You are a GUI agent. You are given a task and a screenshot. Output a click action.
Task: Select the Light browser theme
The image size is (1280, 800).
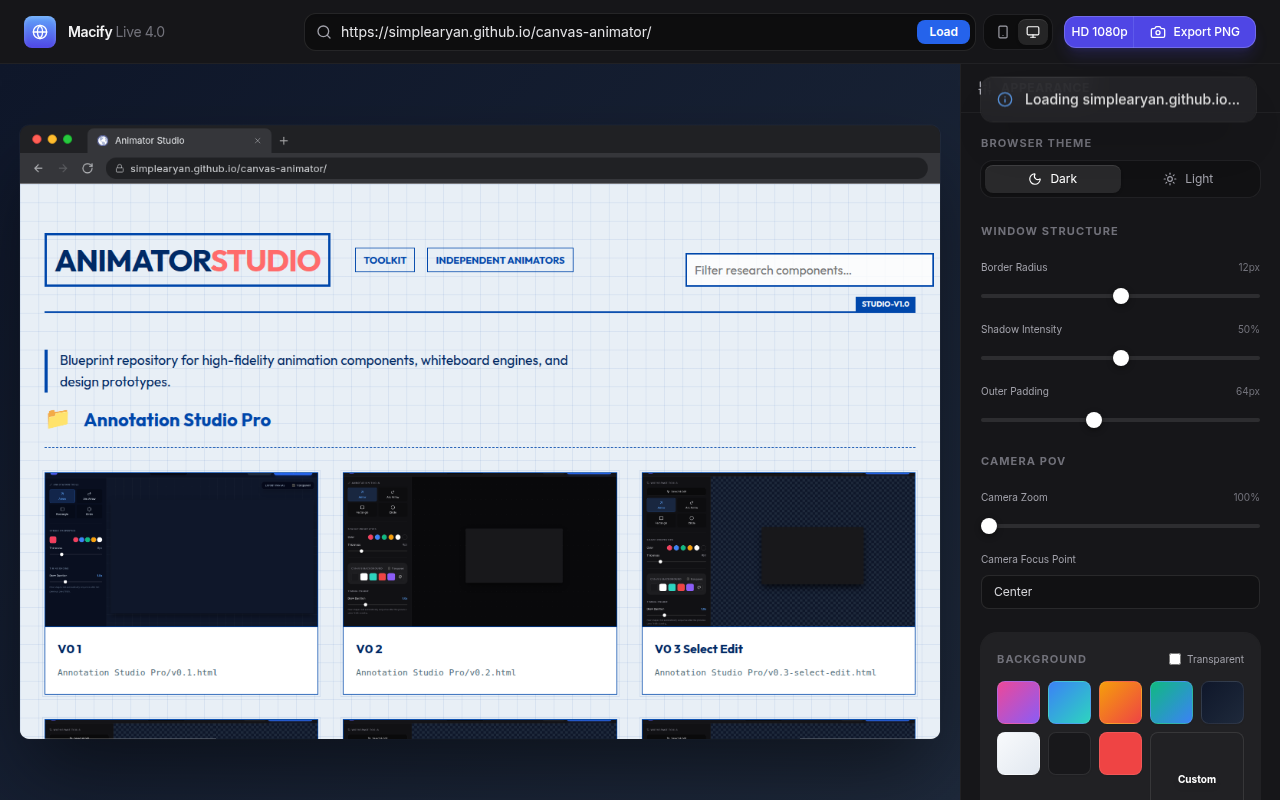coord(1188,179)
